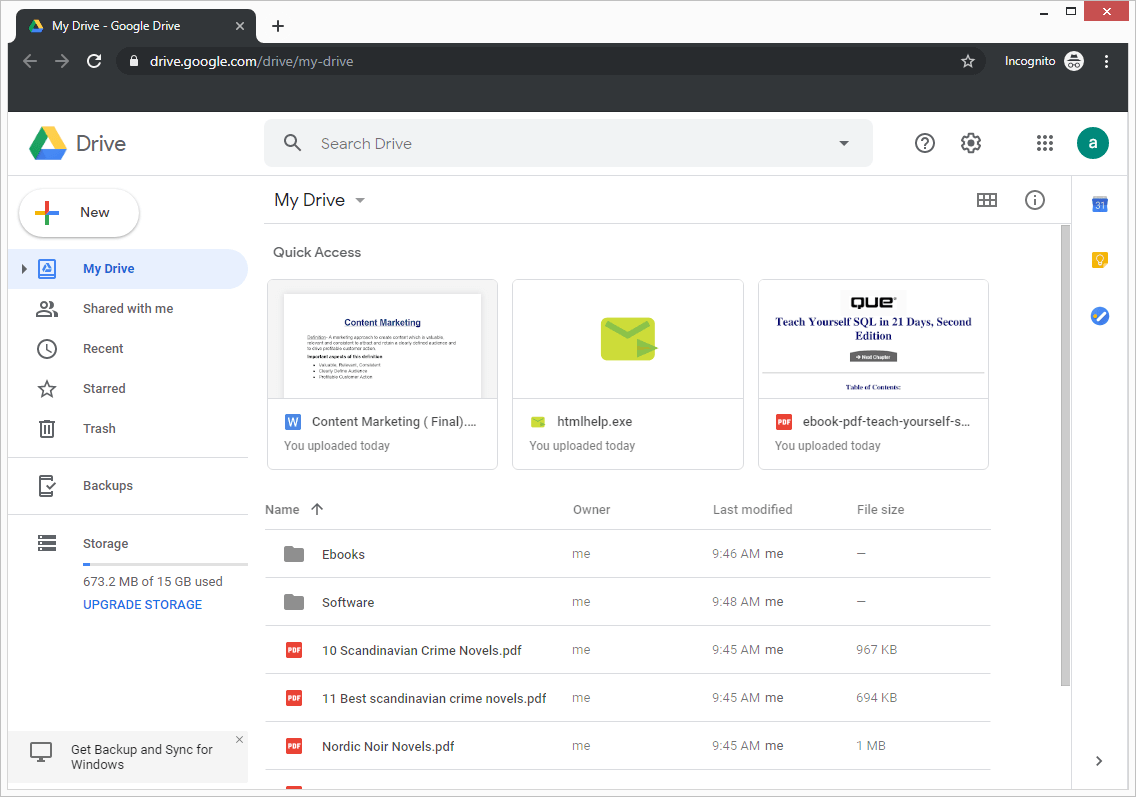Screen dimensions: 1136x797
Task: Switch to grid view icon
Action: pyautogui.click(x=987, y=200)
